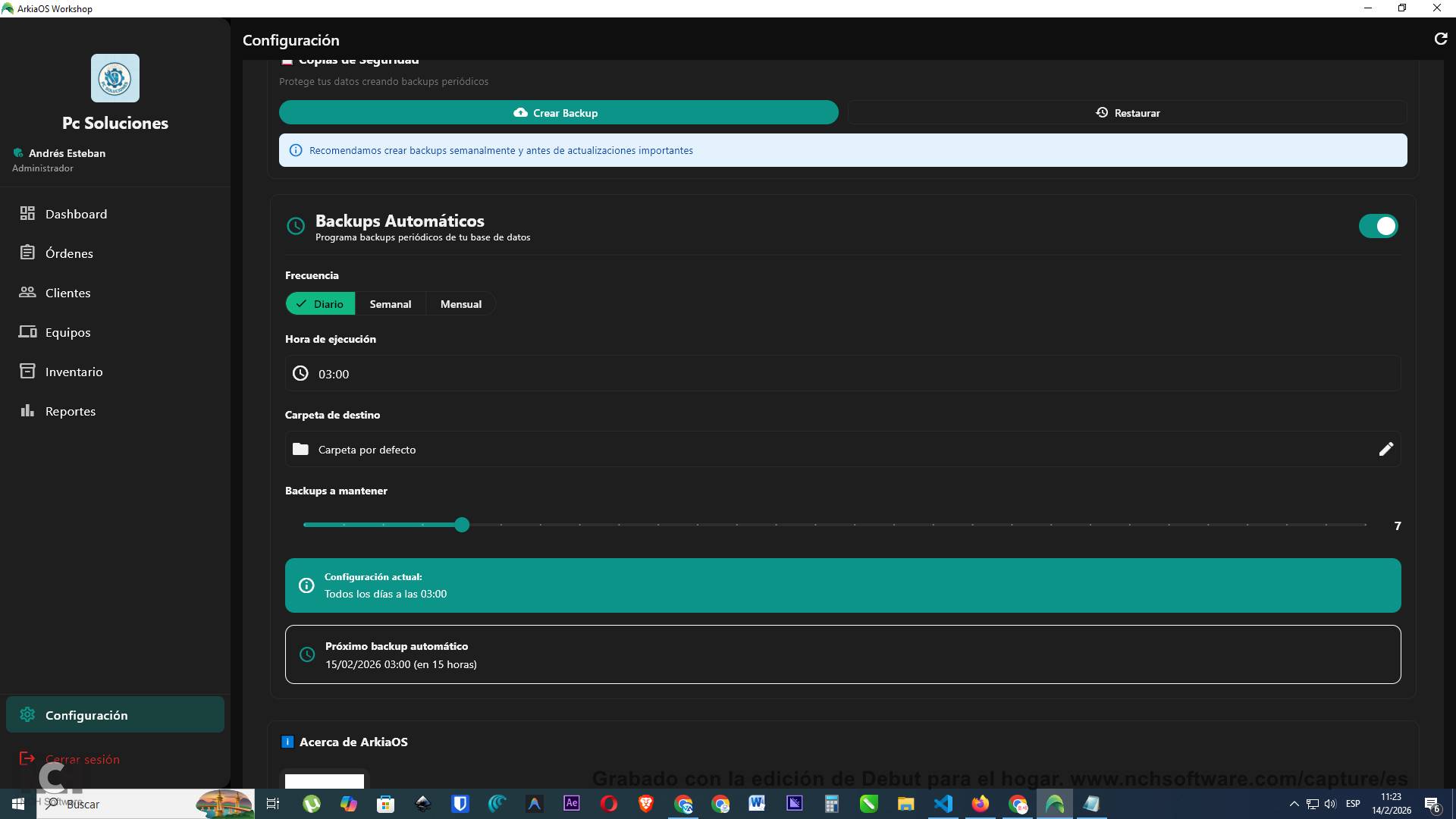Image resolution: width=1456 pixels, height=819 pixels.
Task: Click the Backups a mantener slider handle
Action: pos(462,525)
